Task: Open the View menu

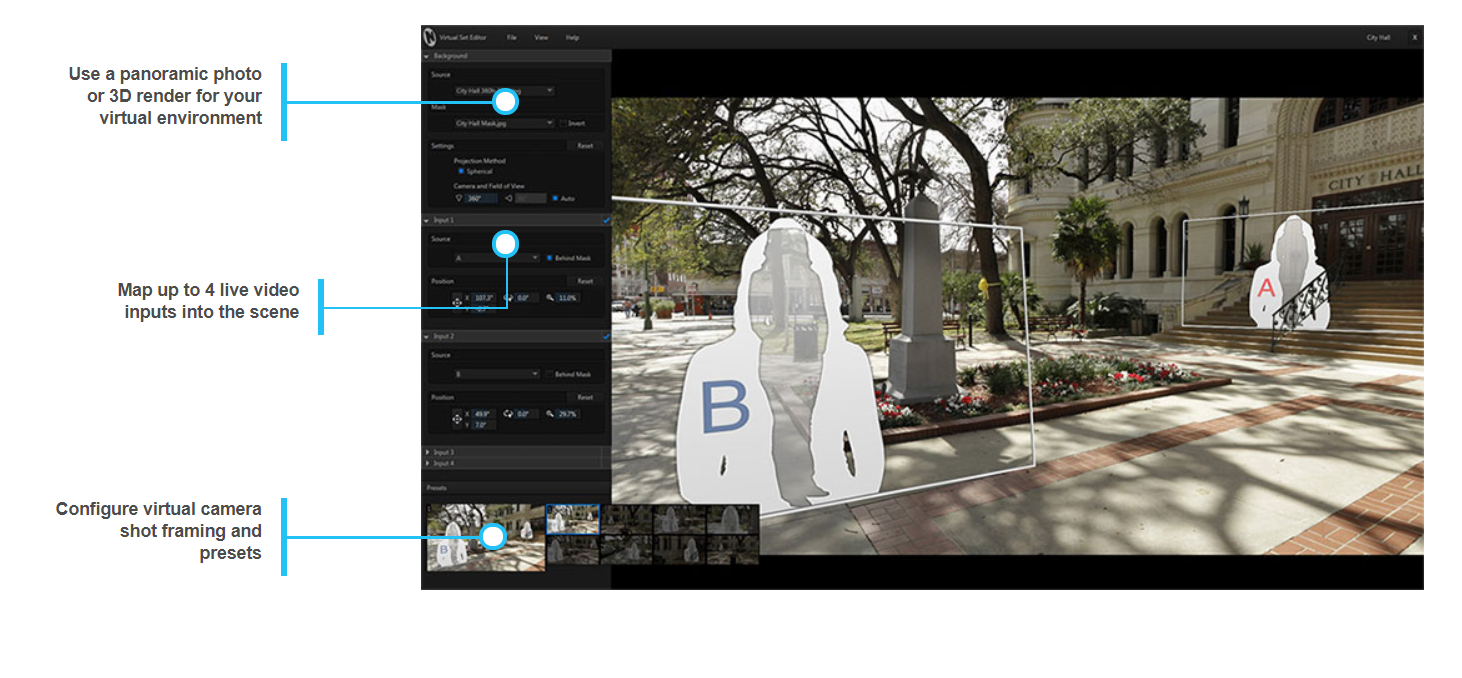Action: coord(541,37)
